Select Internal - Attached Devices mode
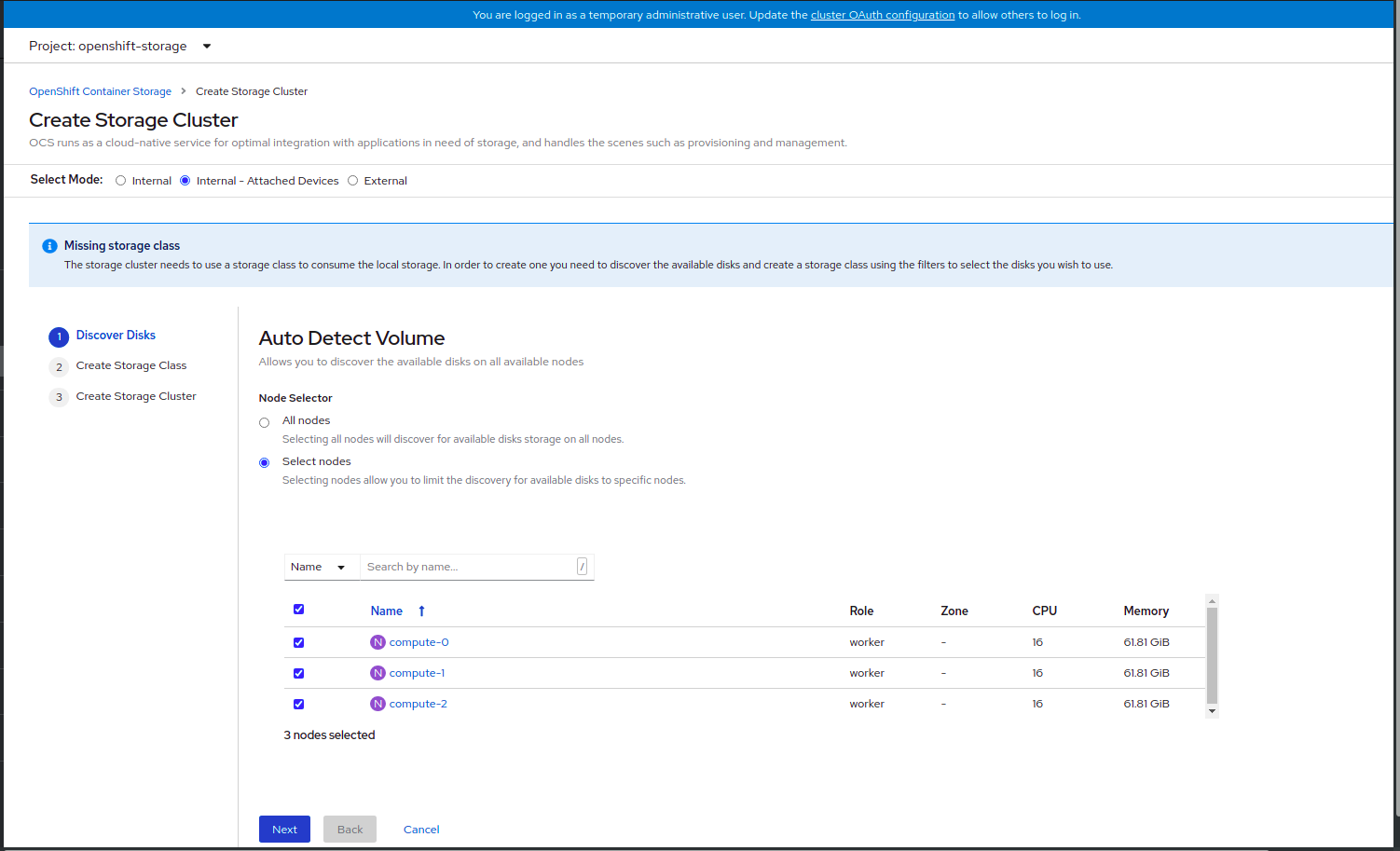Viewport: 1400px width, 851px height. [x=185, y=181]
